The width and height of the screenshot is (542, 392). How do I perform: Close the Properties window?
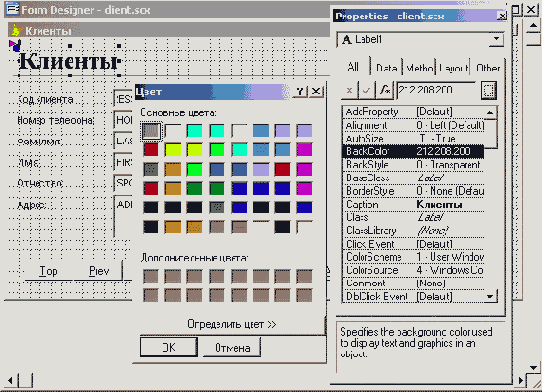click(502, 16)
